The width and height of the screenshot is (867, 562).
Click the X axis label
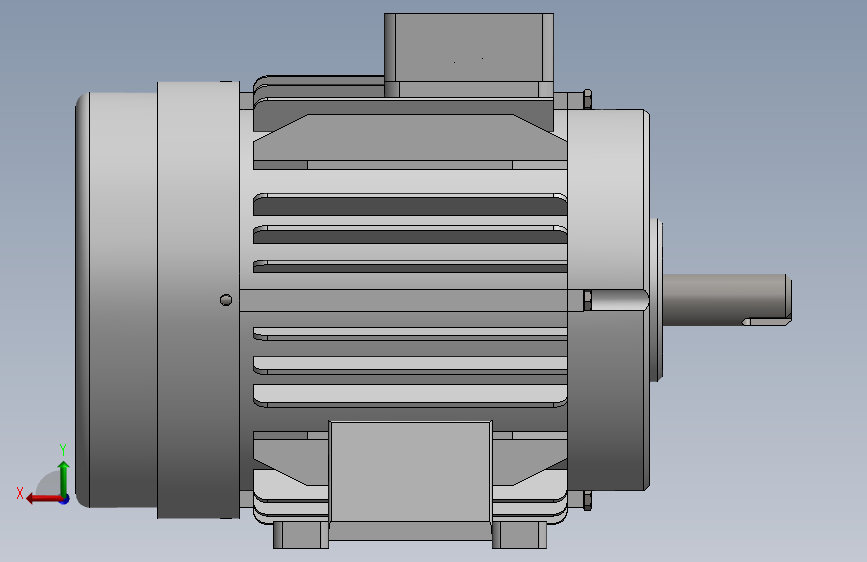[20, 493]
